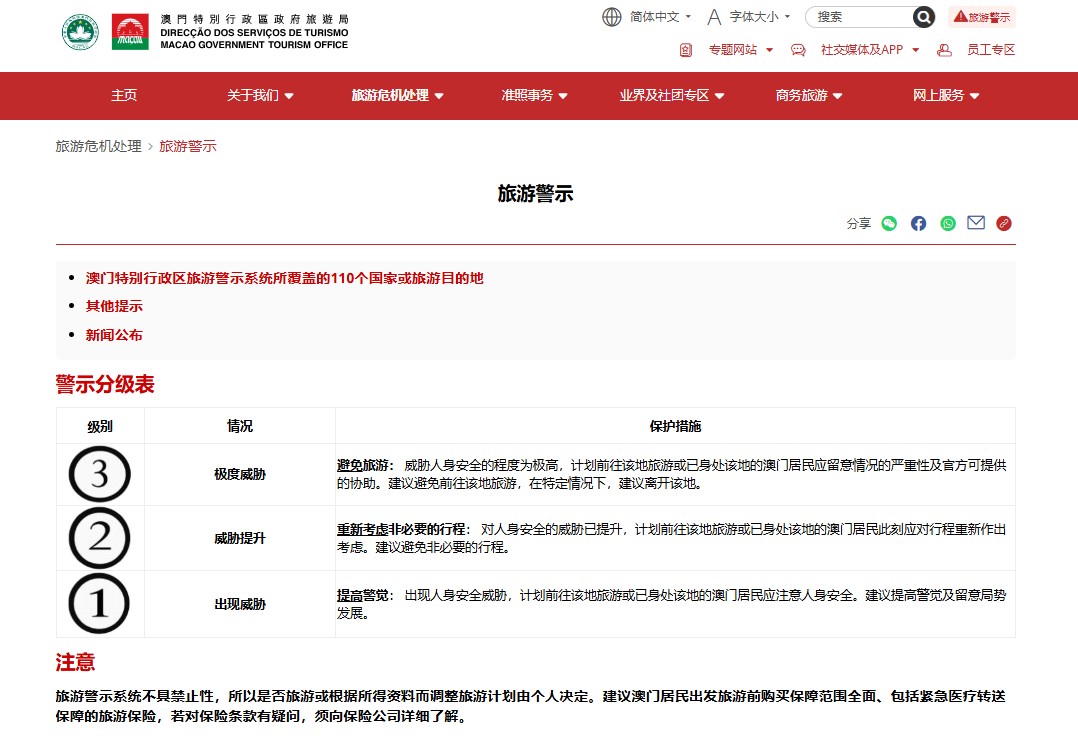Click into the 搜索 search field
The image size is (1078, 740).
click(860, 17)
